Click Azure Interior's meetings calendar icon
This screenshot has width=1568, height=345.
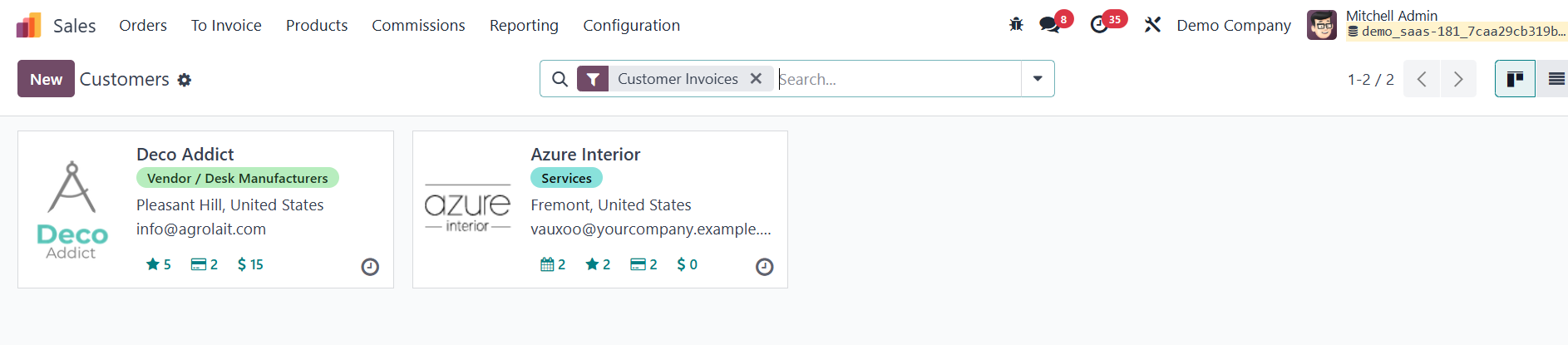pyautogui.click(x=547, y=264)
